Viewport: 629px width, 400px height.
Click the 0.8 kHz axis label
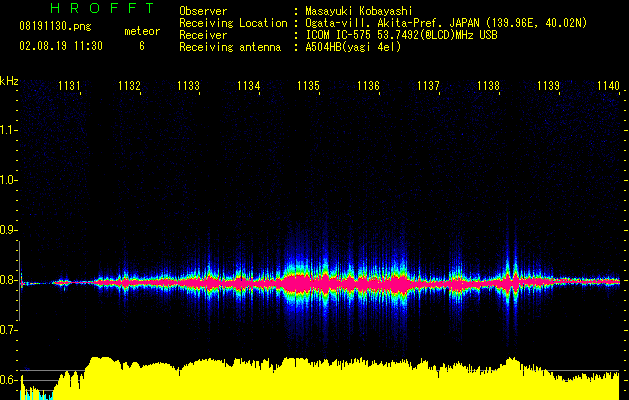point(7,280)
